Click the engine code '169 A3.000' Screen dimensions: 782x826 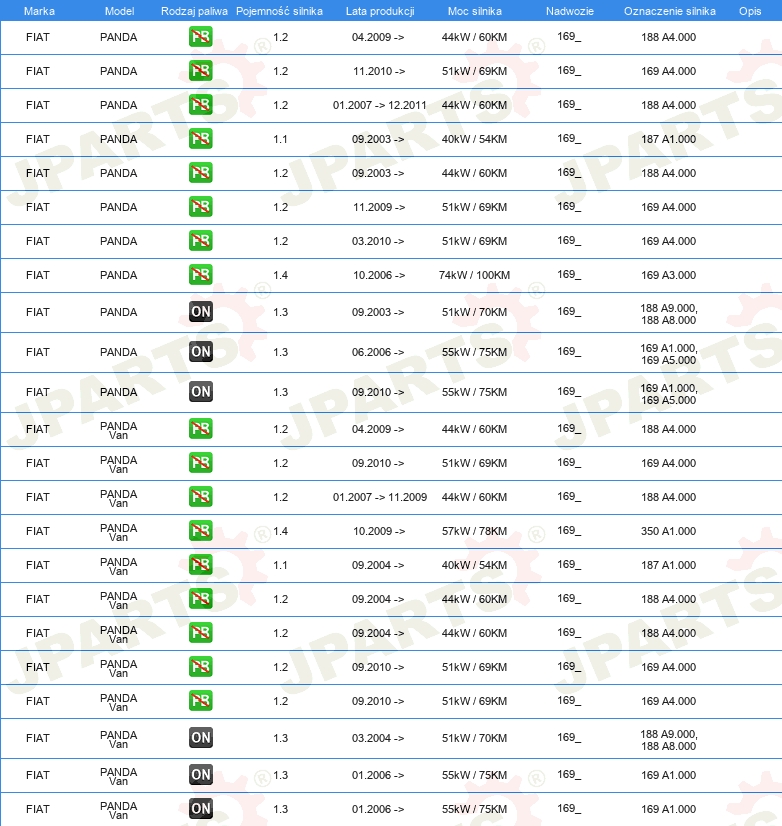[x=668, y=275]
